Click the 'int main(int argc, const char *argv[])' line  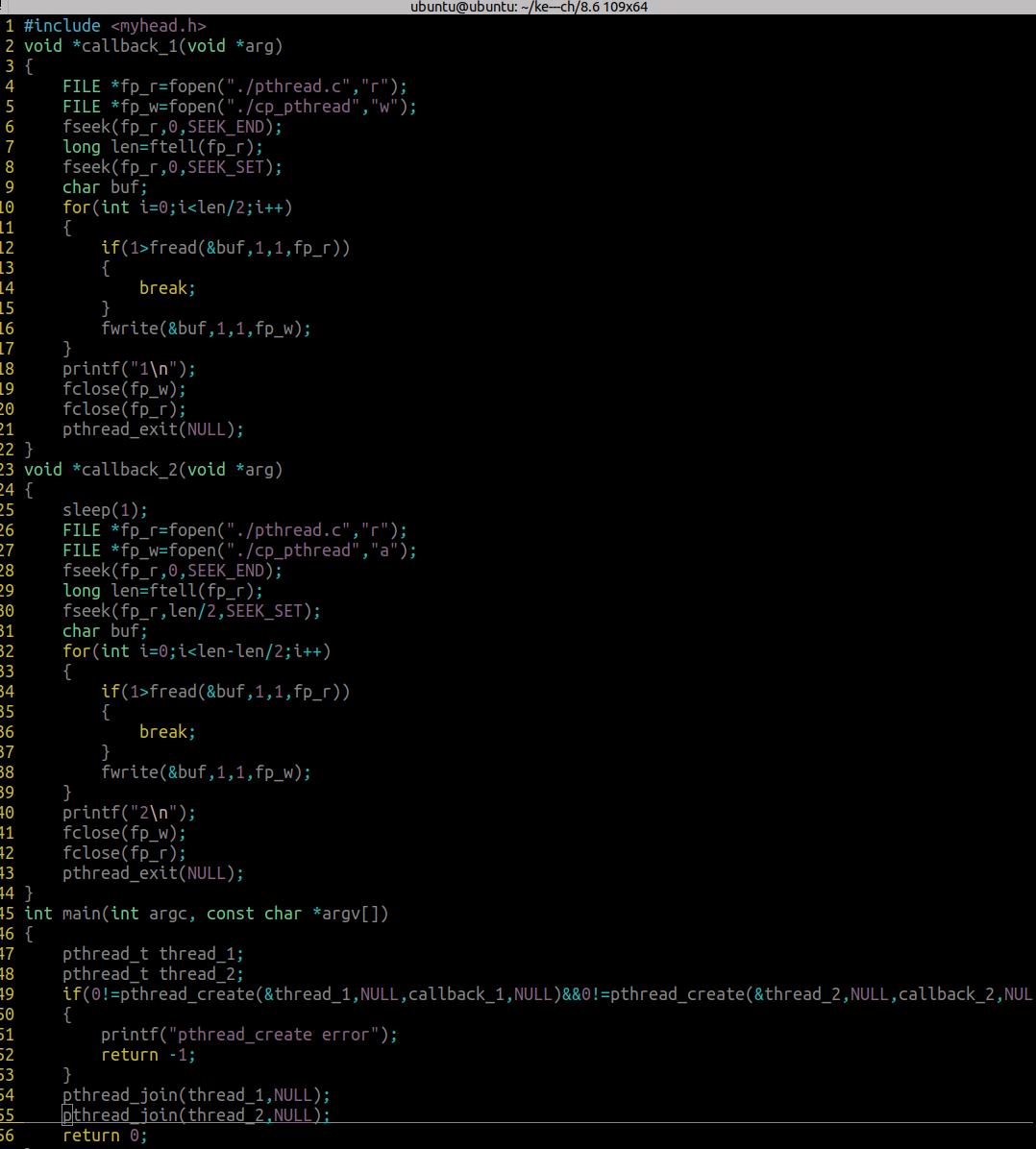pos(206,913)
